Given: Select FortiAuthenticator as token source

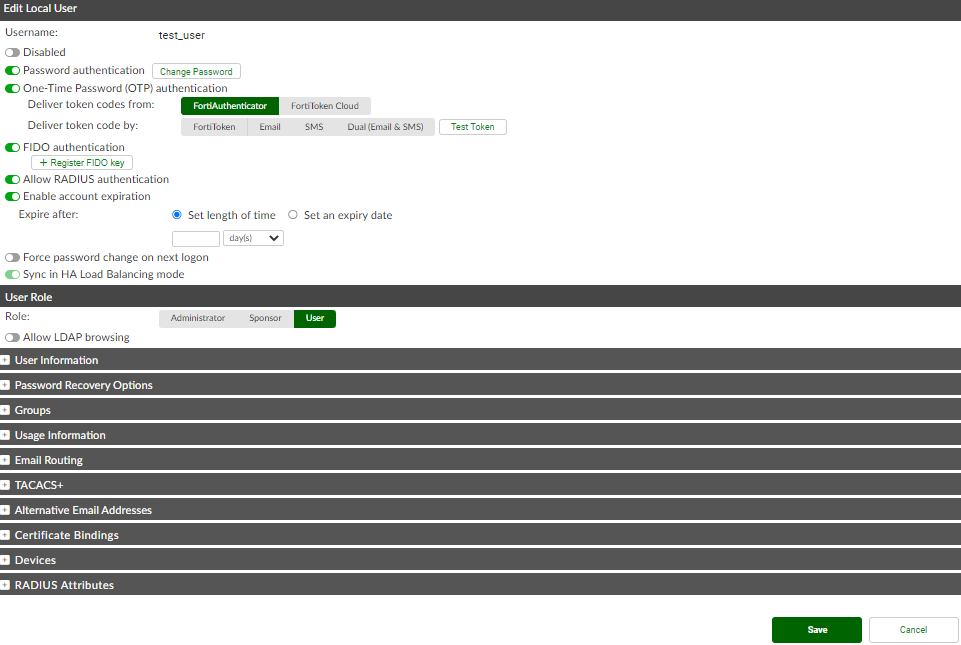Looking at the screenshot, I should click(x=230, y=106).
